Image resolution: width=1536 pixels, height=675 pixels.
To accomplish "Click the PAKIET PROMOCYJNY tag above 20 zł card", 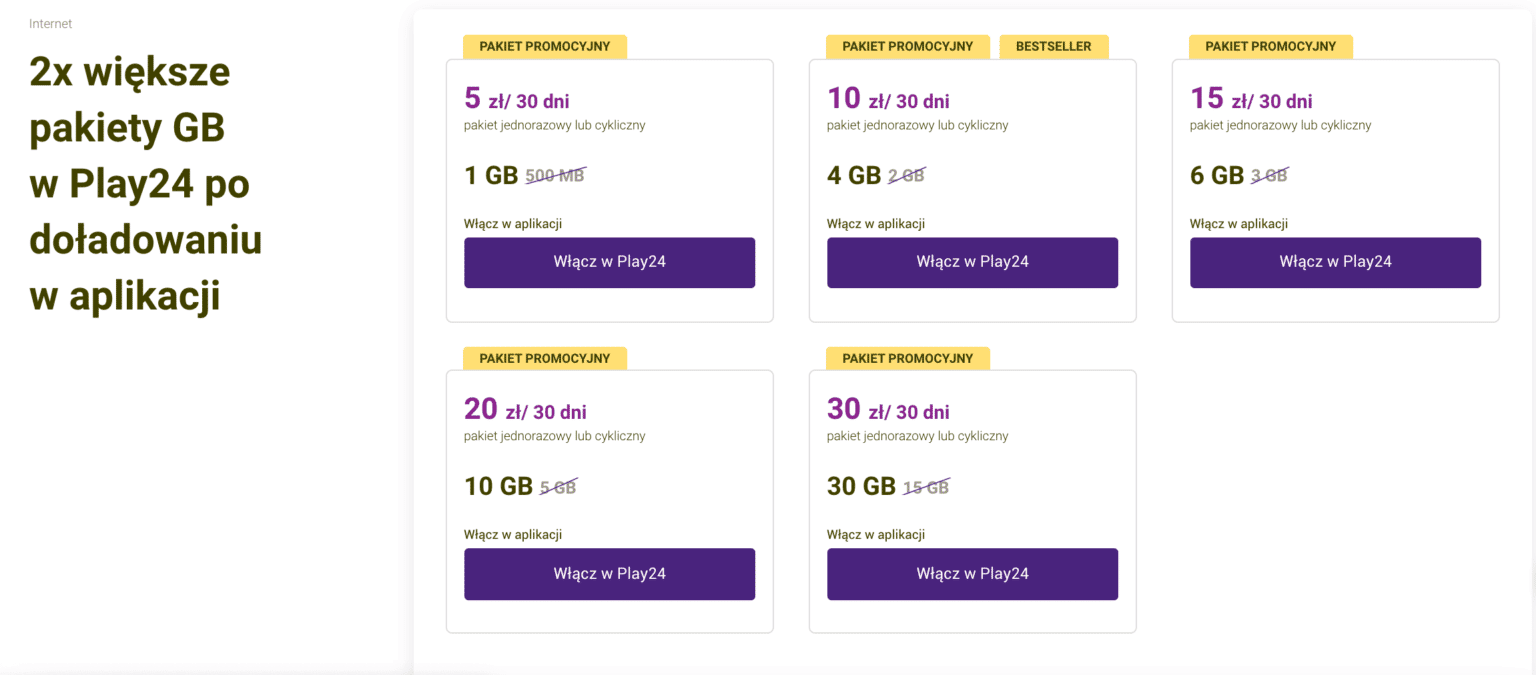I will [x=545, y=358].
